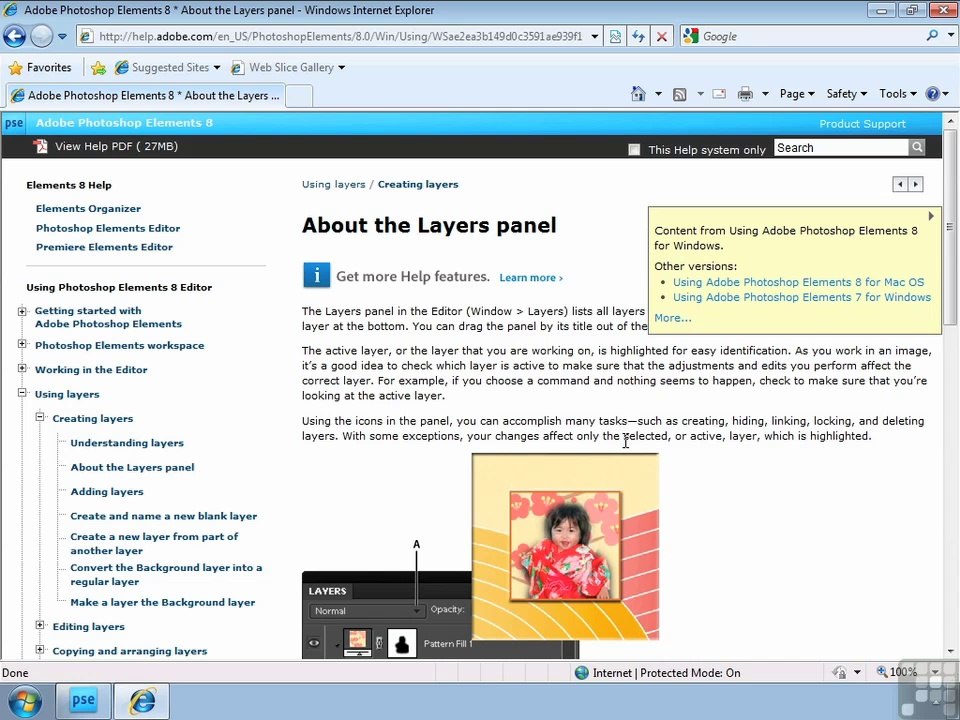Expand Getting started with Adobe Photoshop Elements
This screenshot has height=720, width=960.
22,311
